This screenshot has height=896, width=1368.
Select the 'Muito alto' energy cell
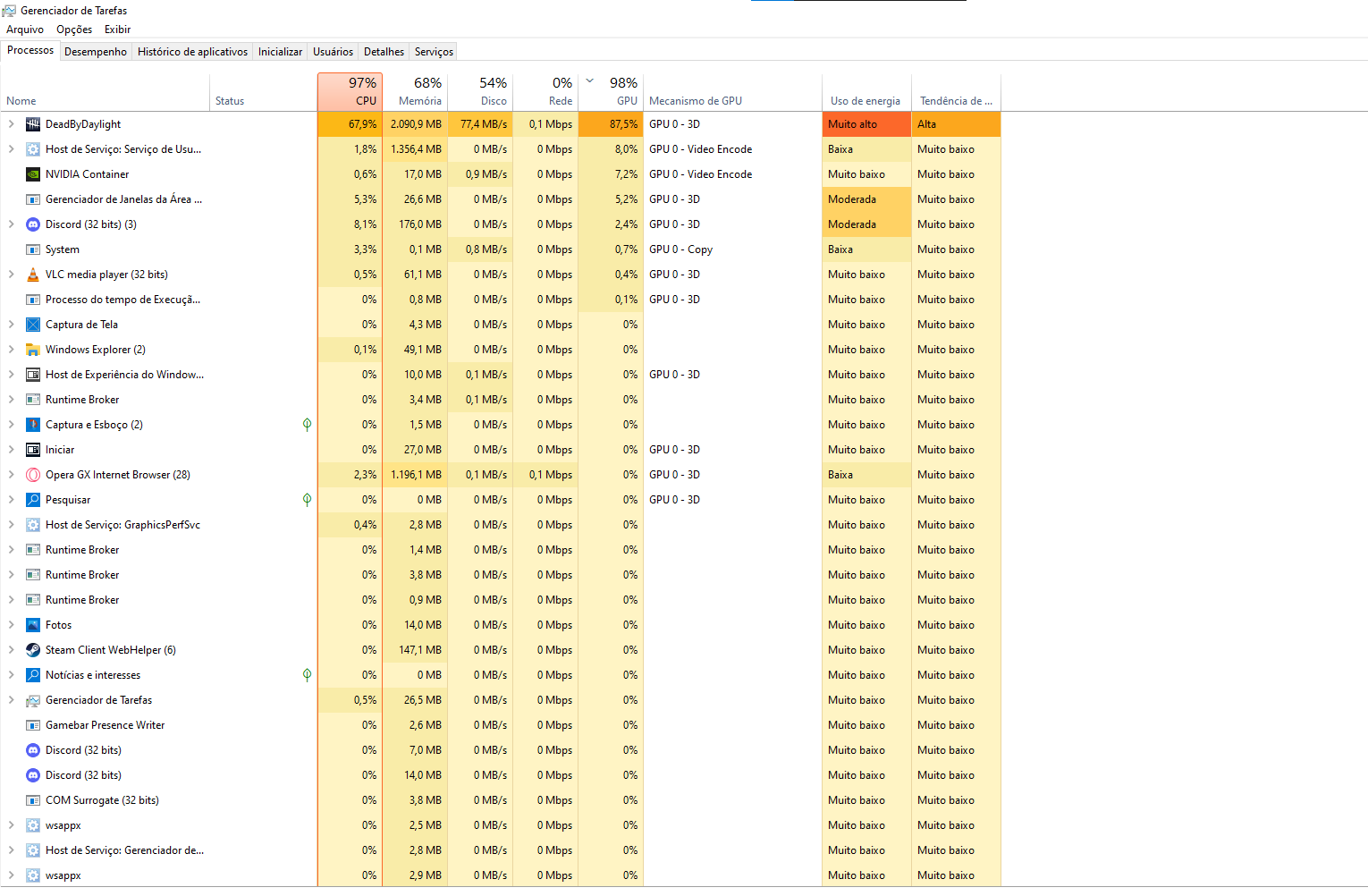pyautogui.click(x=866, y=124)
